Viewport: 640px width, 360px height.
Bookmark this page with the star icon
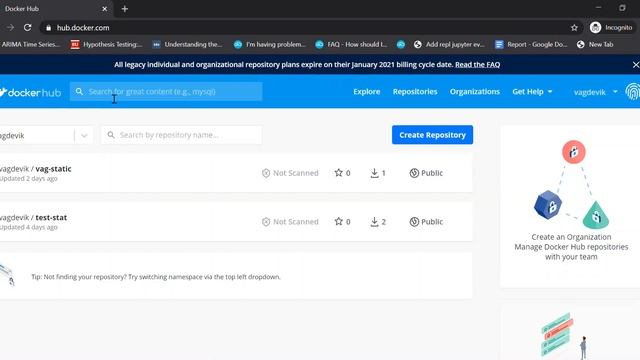tap(574, 27)
